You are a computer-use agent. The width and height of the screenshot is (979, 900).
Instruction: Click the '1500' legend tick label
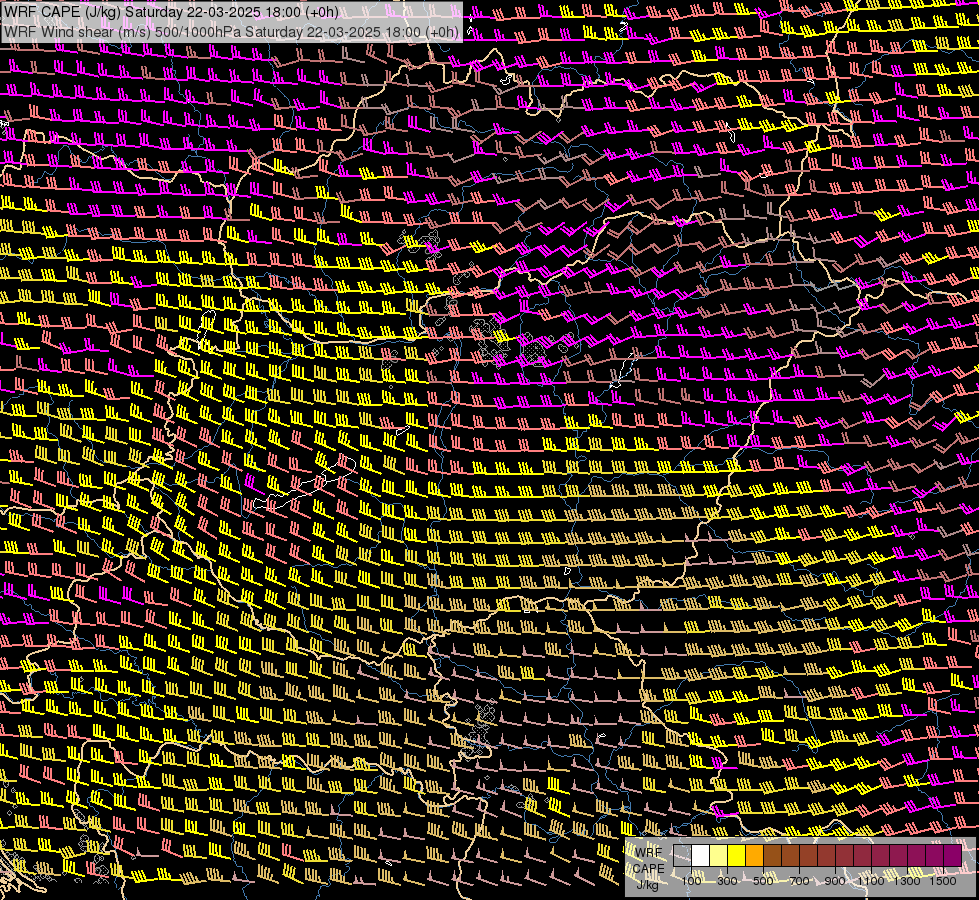[943, 881]
